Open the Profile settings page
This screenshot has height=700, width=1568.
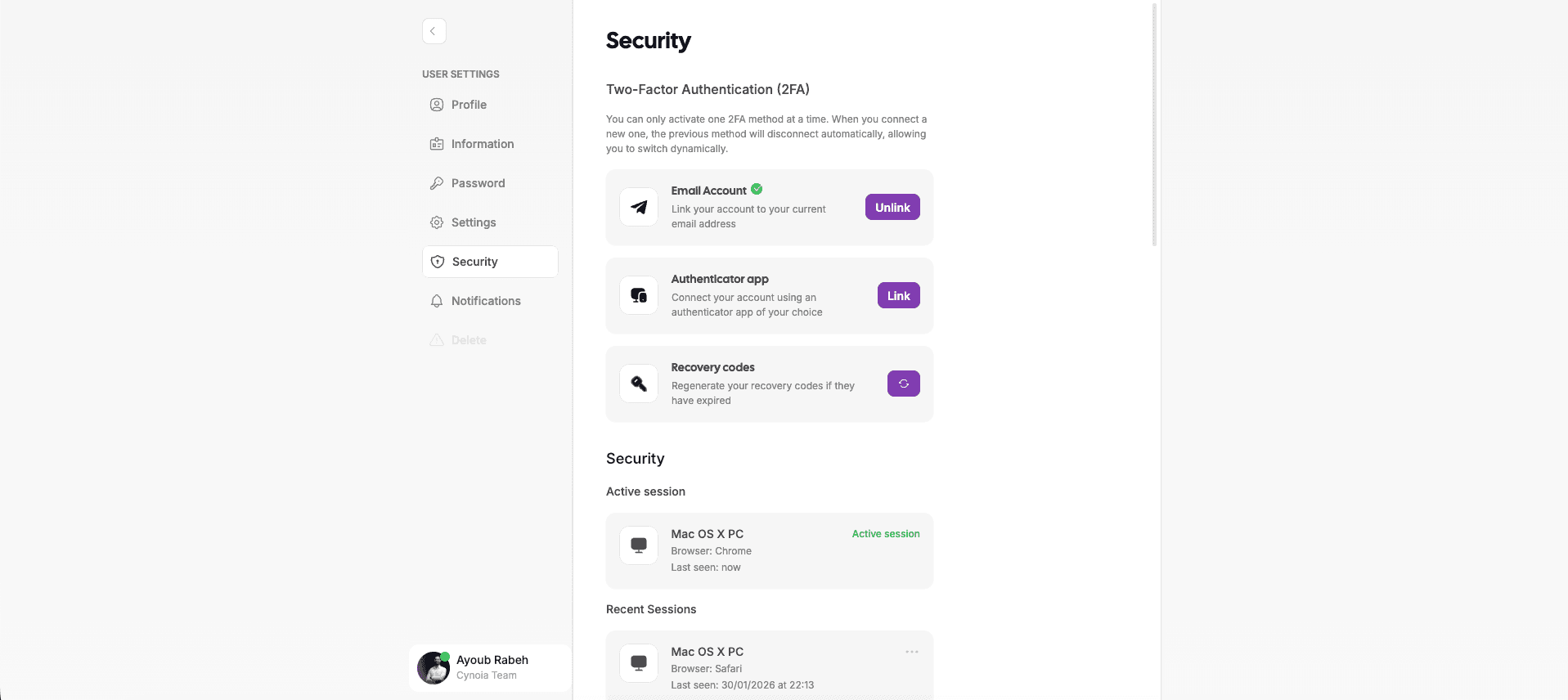pyautogui.click(x=469, y=105)
